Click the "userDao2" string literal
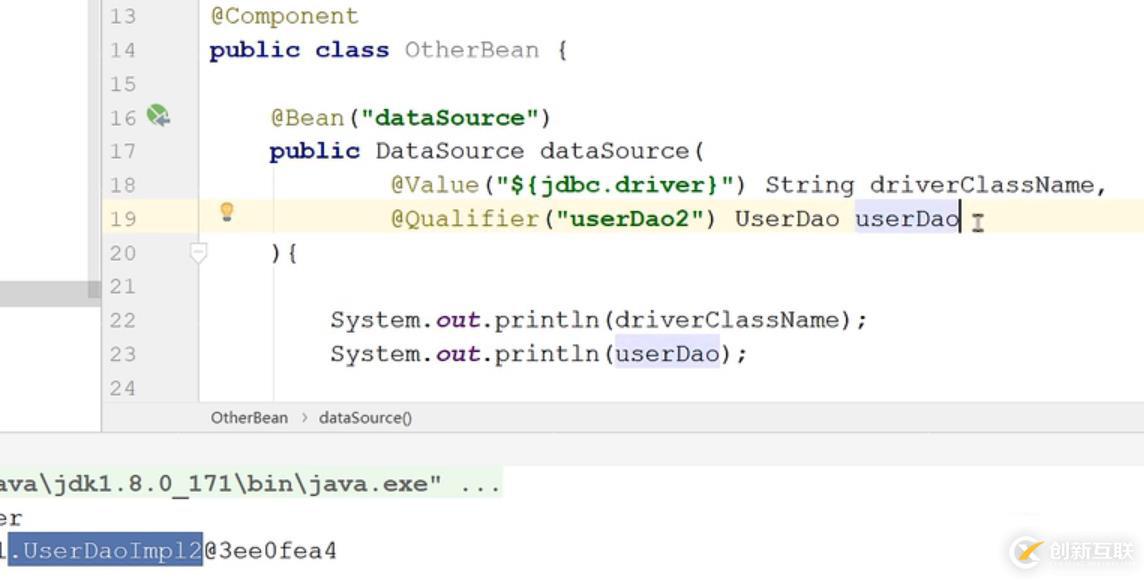The image size is (1144, 581). click(630, 218)
